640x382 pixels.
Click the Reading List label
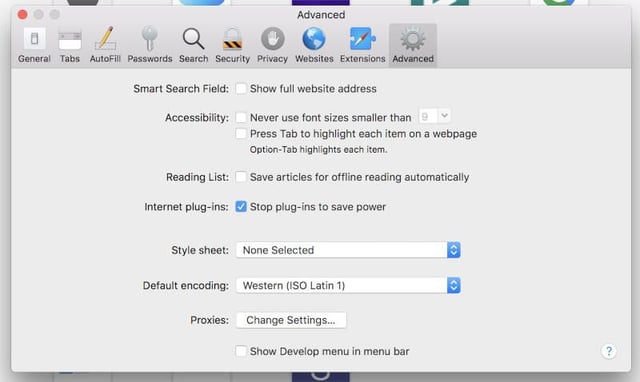tap(197, 177)
